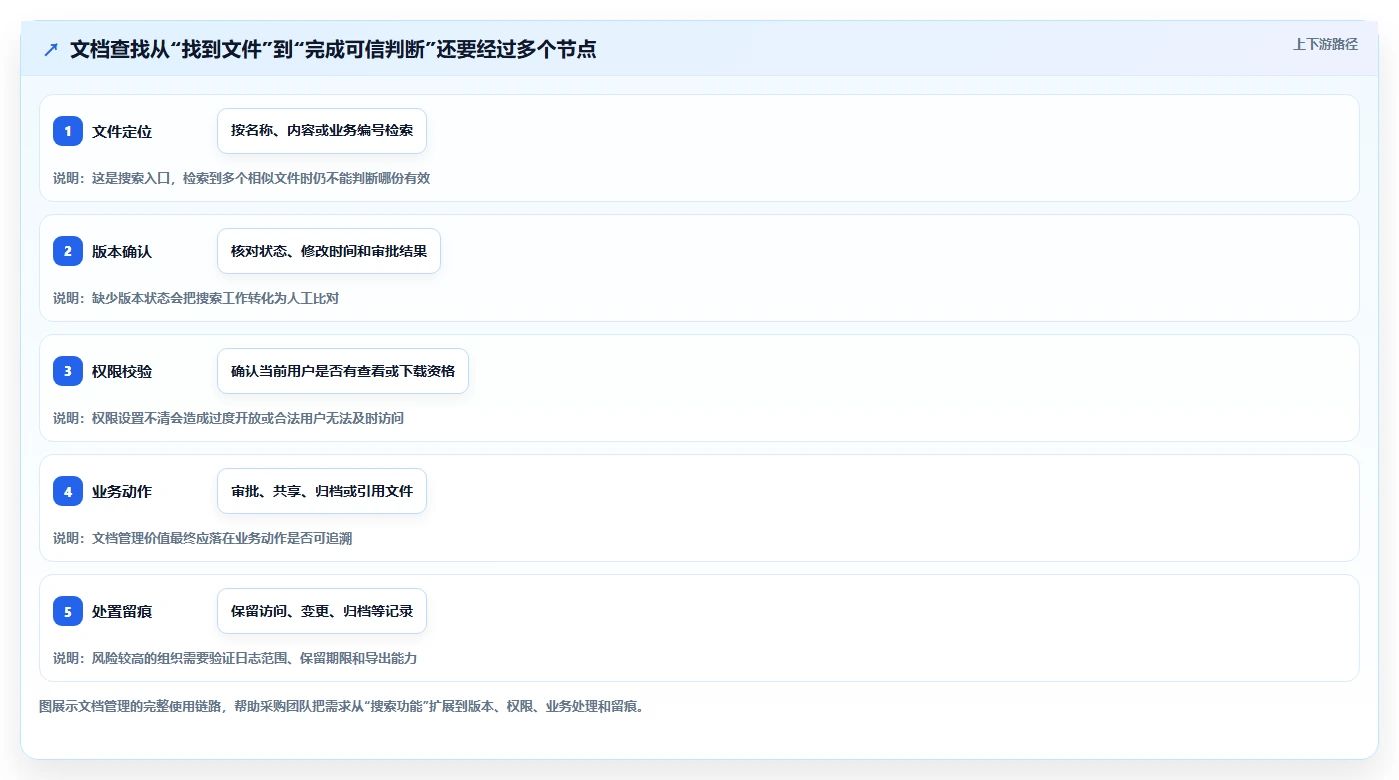Click the step 2 number badge
Image resolution: width=1399 pixels, height=780 pixels.
click(x=68, y=251)
